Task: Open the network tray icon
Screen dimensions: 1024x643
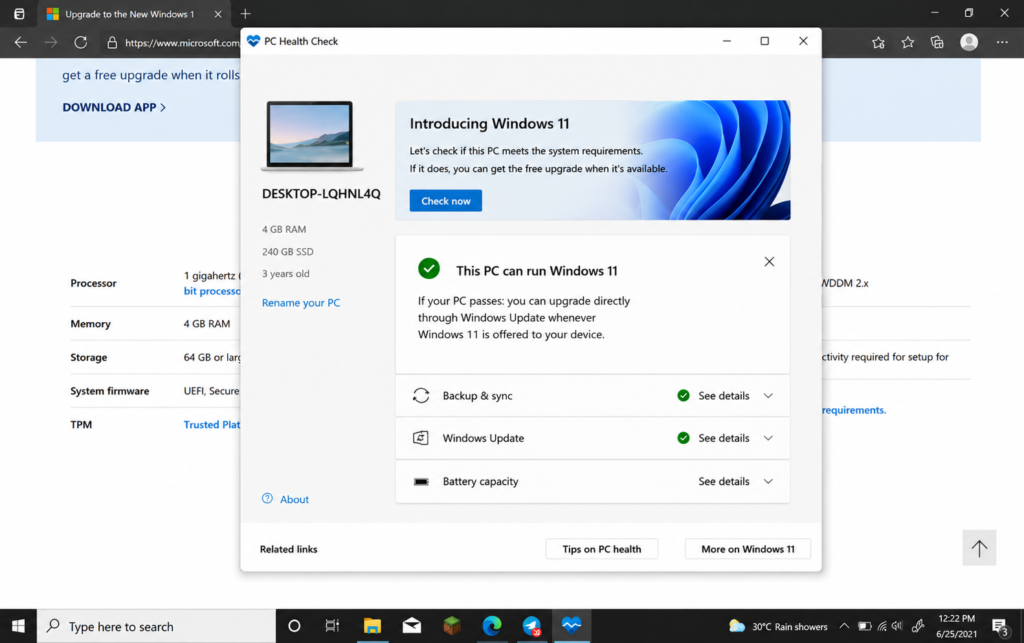Action: (x=882, y=626)
